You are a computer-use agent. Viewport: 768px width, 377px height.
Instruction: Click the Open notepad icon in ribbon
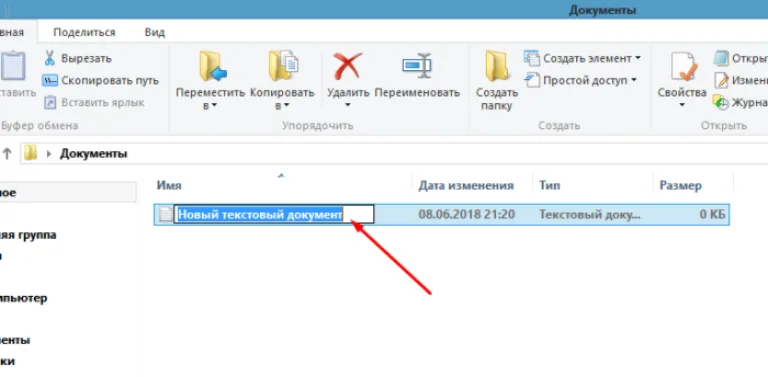pos(721,58)
